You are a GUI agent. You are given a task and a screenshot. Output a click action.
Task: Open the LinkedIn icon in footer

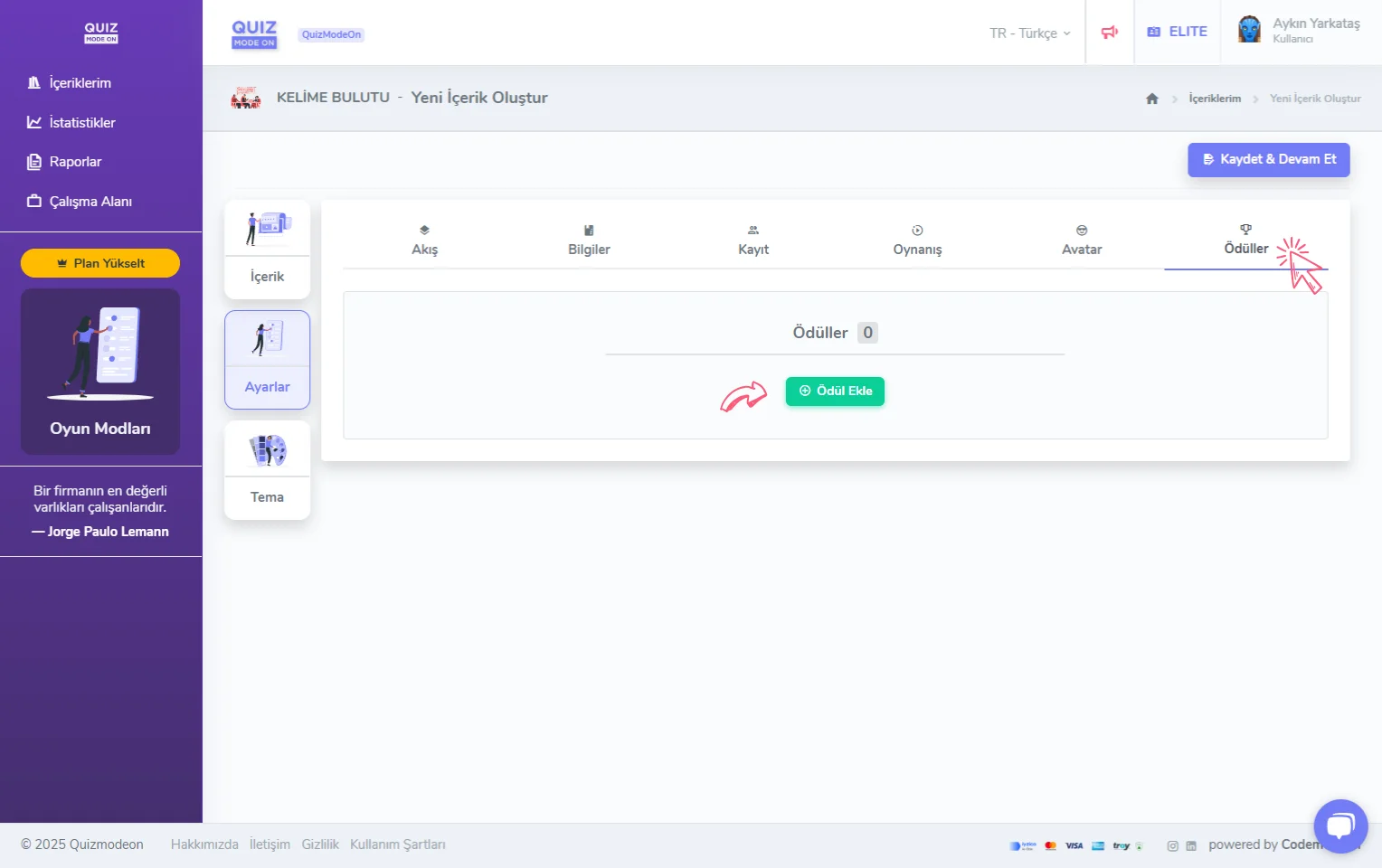tap(1191, 846)
